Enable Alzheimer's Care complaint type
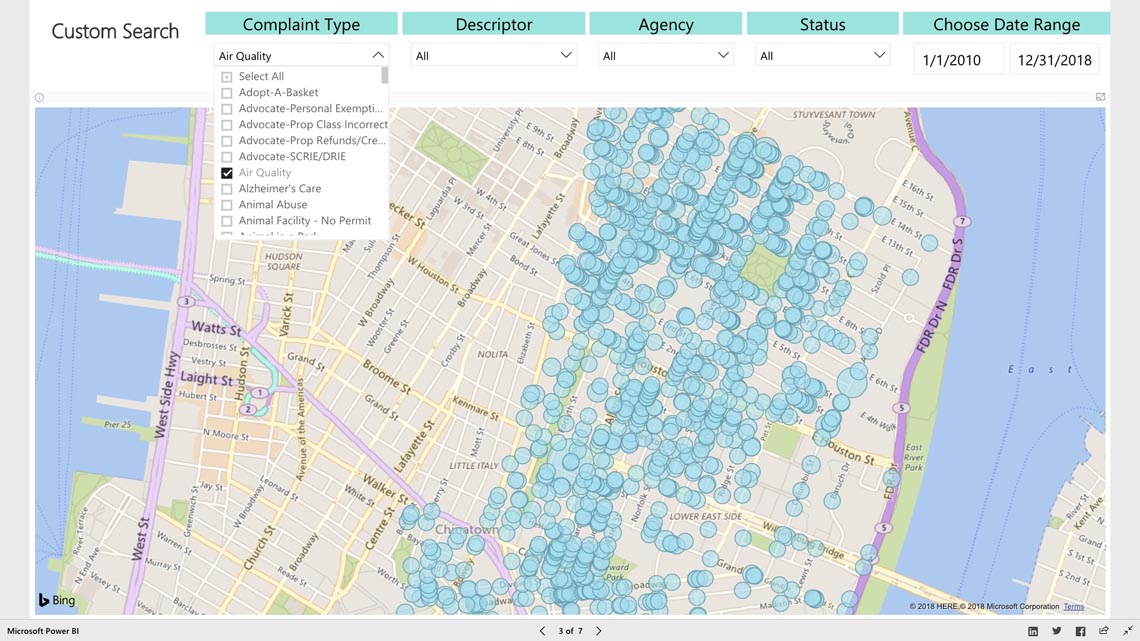This screenshot has width=1140, height=641. (227, 189)
